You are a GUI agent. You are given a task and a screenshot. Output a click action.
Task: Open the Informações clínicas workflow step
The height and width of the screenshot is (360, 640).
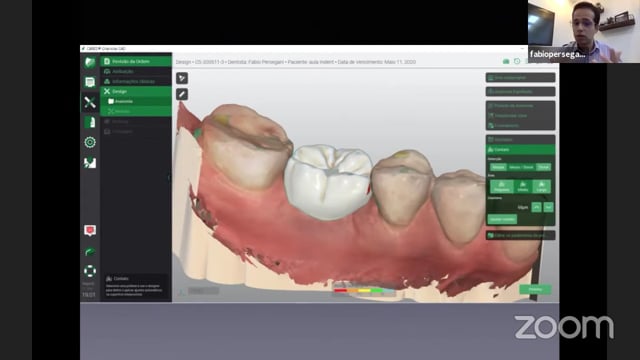(136, 81)
